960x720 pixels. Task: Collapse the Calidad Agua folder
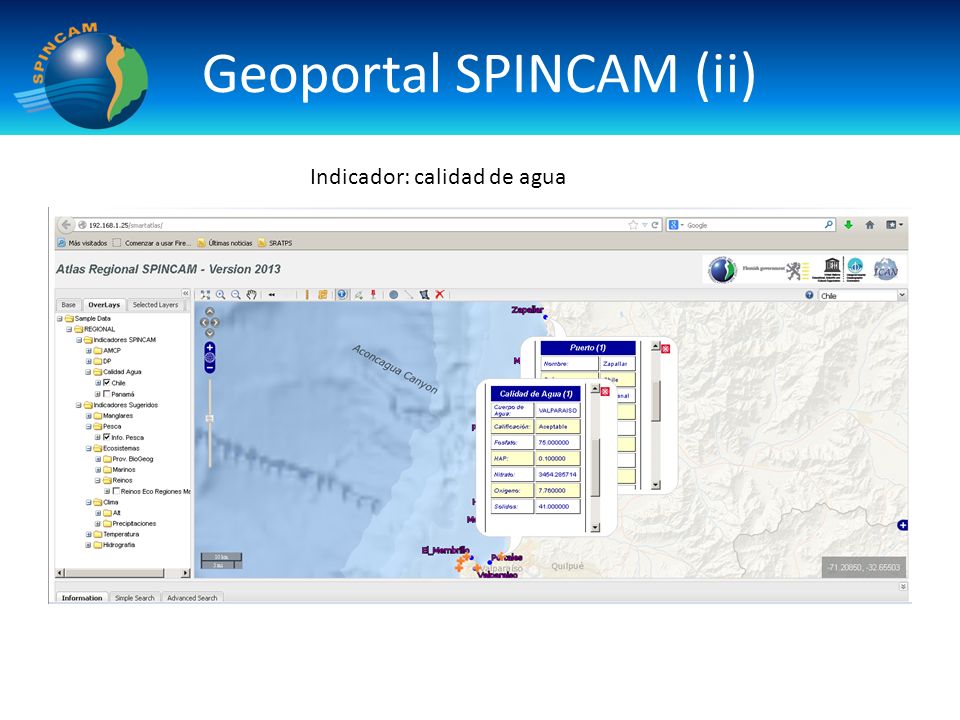click(x=88, y=372)
